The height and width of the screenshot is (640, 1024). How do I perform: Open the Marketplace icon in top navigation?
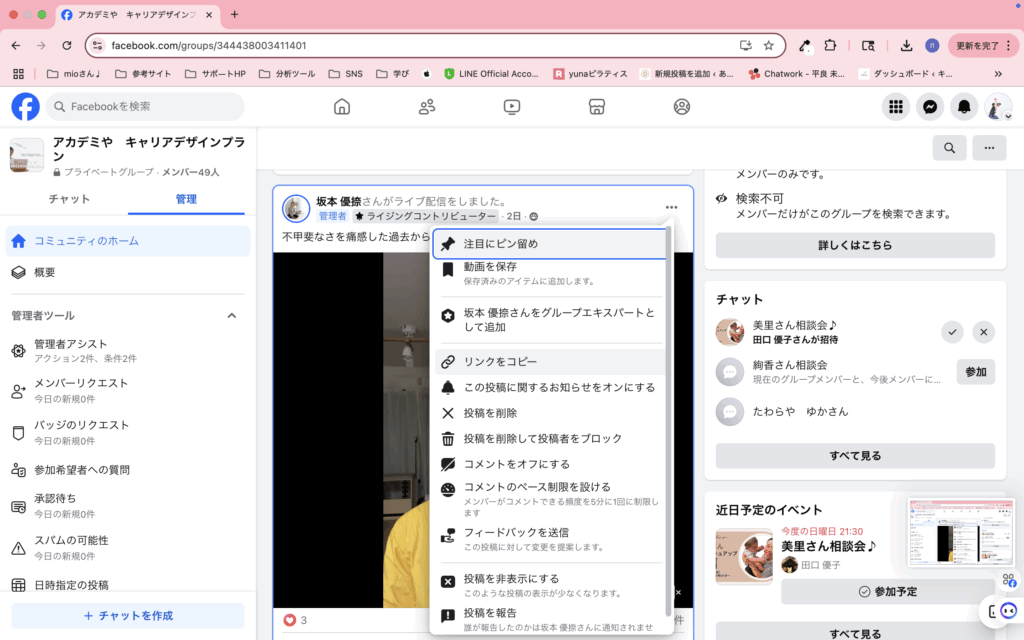(x=596, y=106)
